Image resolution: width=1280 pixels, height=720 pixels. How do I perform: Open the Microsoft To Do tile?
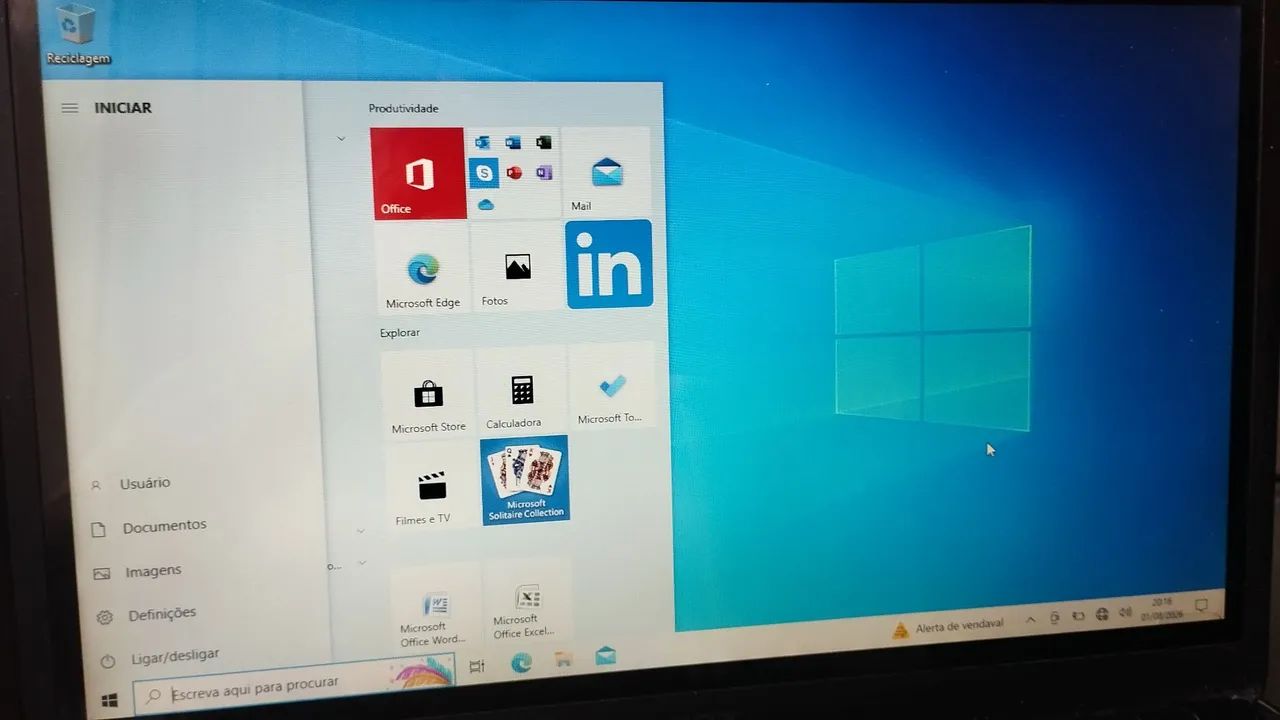pos(612,387)
